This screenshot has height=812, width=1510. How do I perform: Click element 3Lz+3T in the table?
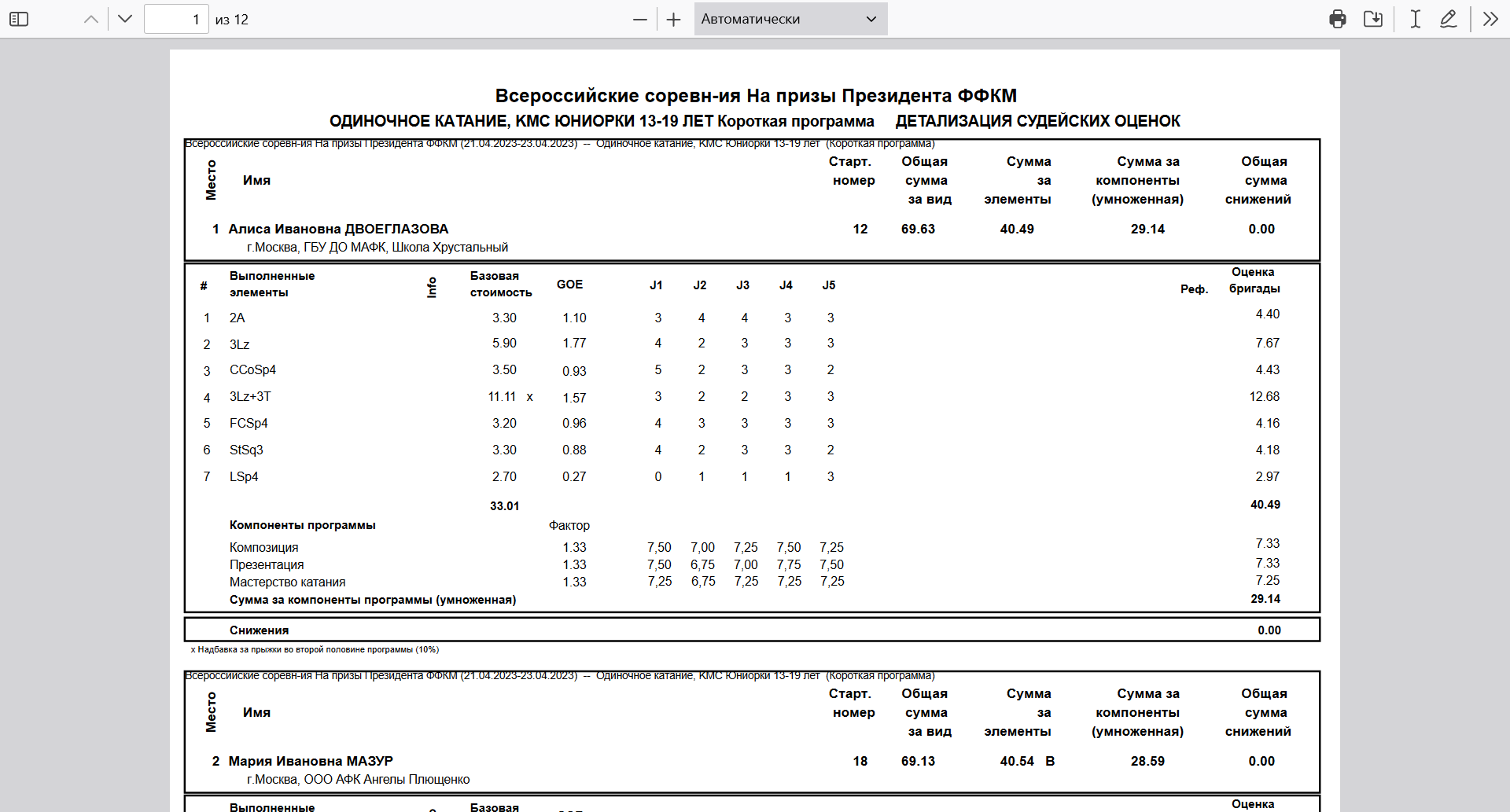[x=250, y=397]
